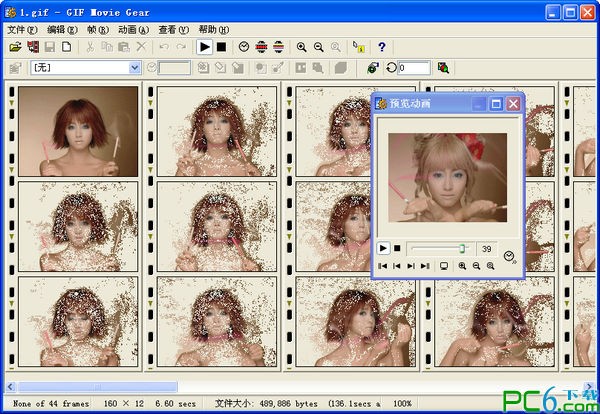This screenshot has width=600, height=414.
Task: Click the preview frame position slider
Action: (462, 249)
